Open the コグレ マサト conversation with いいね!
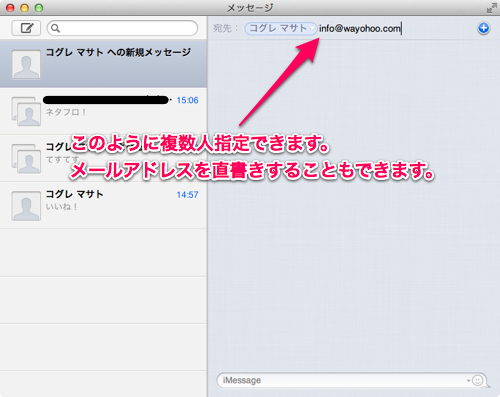 coord(103,205)
